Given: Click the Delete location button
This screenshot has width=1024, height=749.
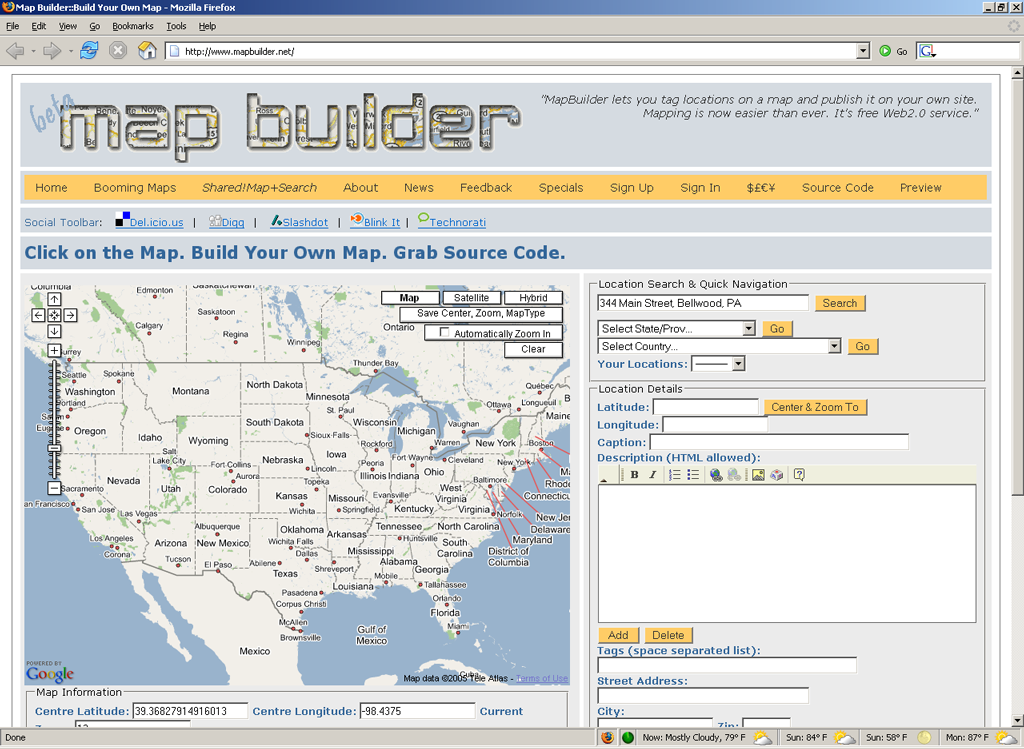Looking at the screenshot, I should (x=668, y=635).
